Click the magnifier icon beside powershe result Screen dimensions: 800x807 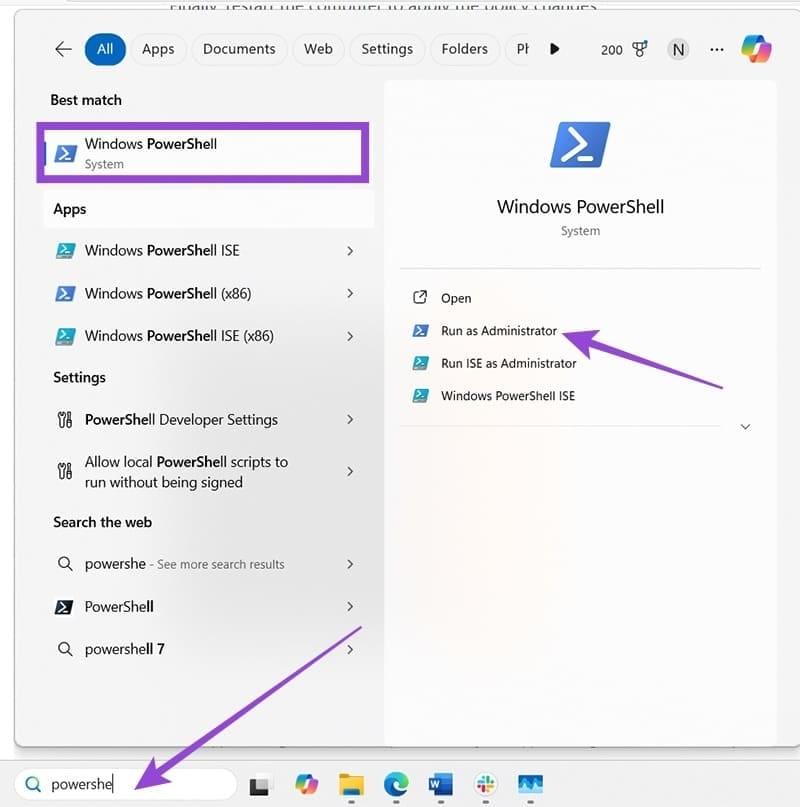tap(65, 564)
